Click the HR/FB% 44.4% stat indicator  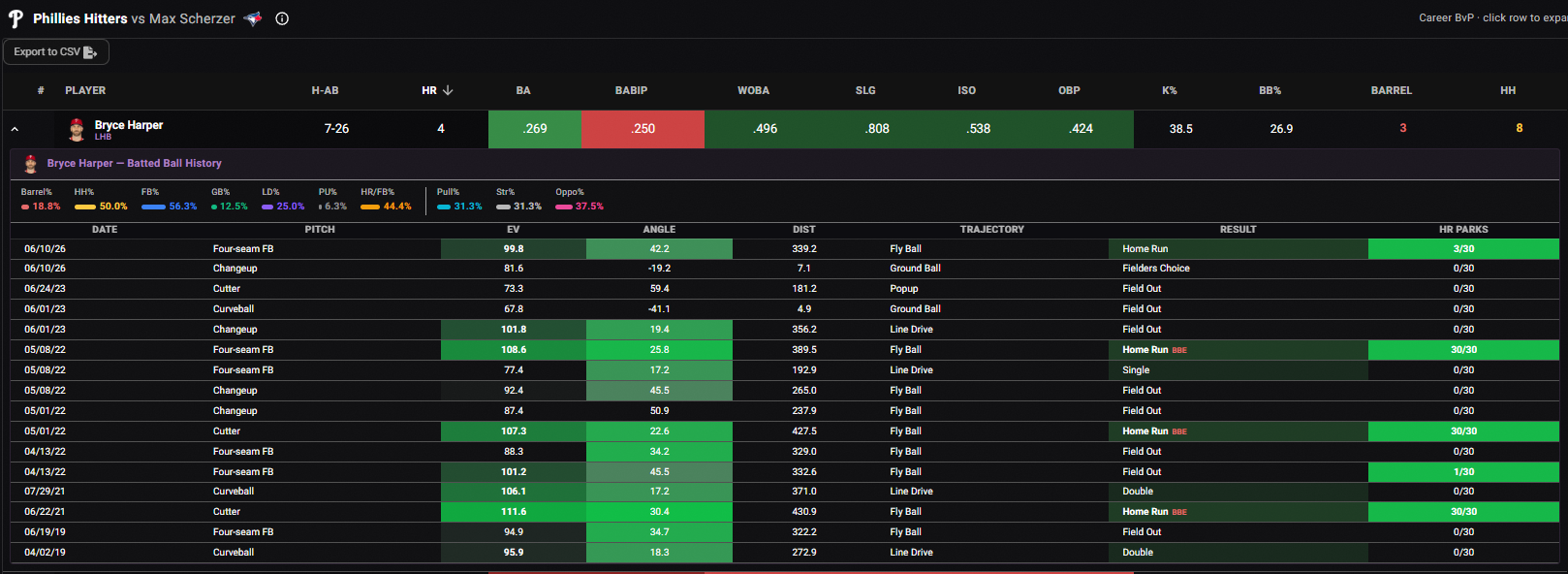click(x=386, y=200)
